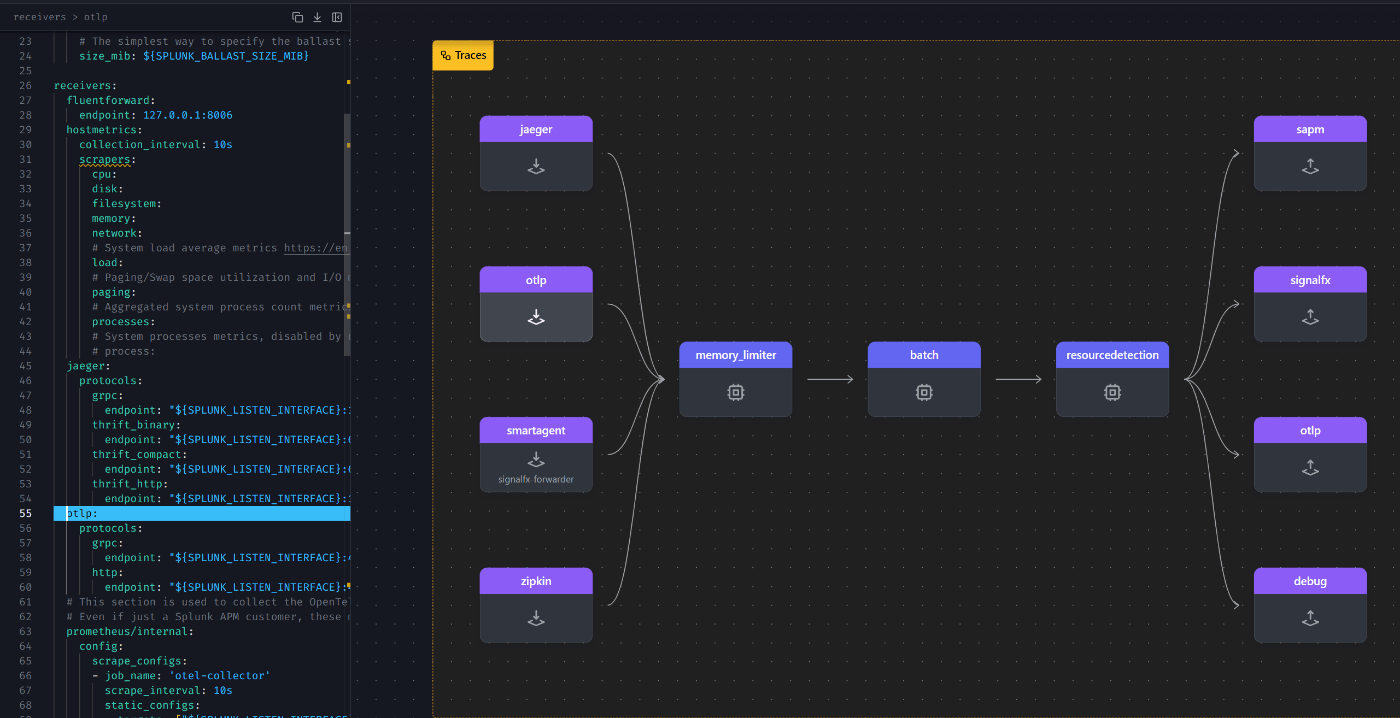Click job_name 'otel-collector' line

tap(181, 675)
